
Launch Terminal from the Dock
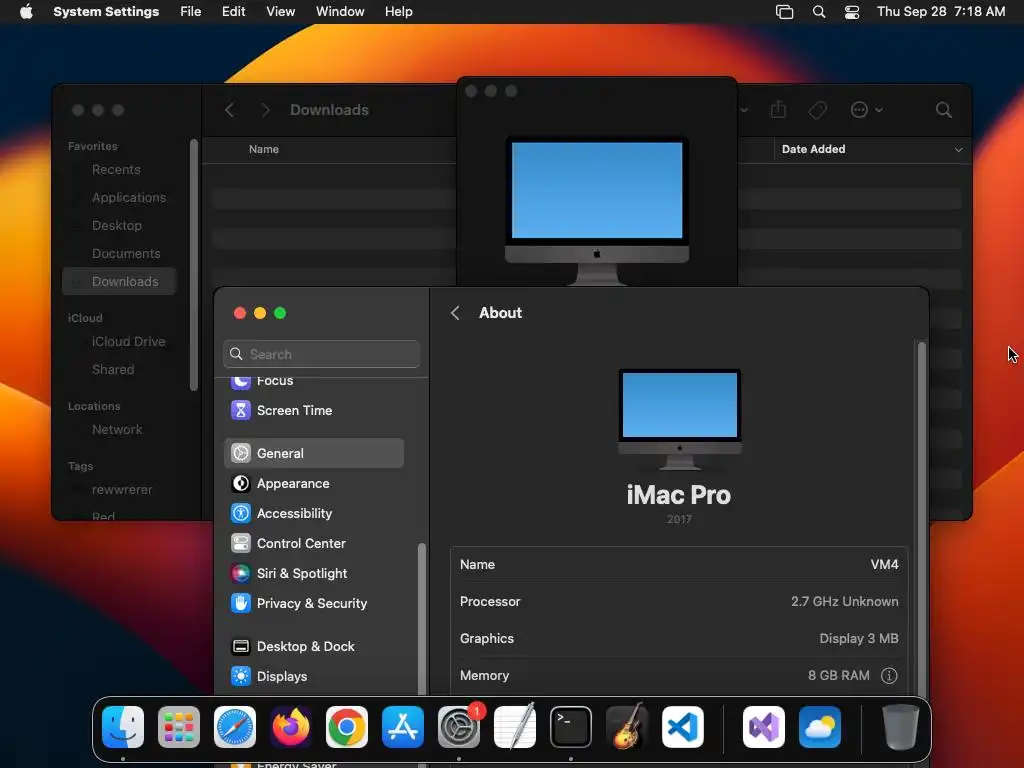[571, 727]
